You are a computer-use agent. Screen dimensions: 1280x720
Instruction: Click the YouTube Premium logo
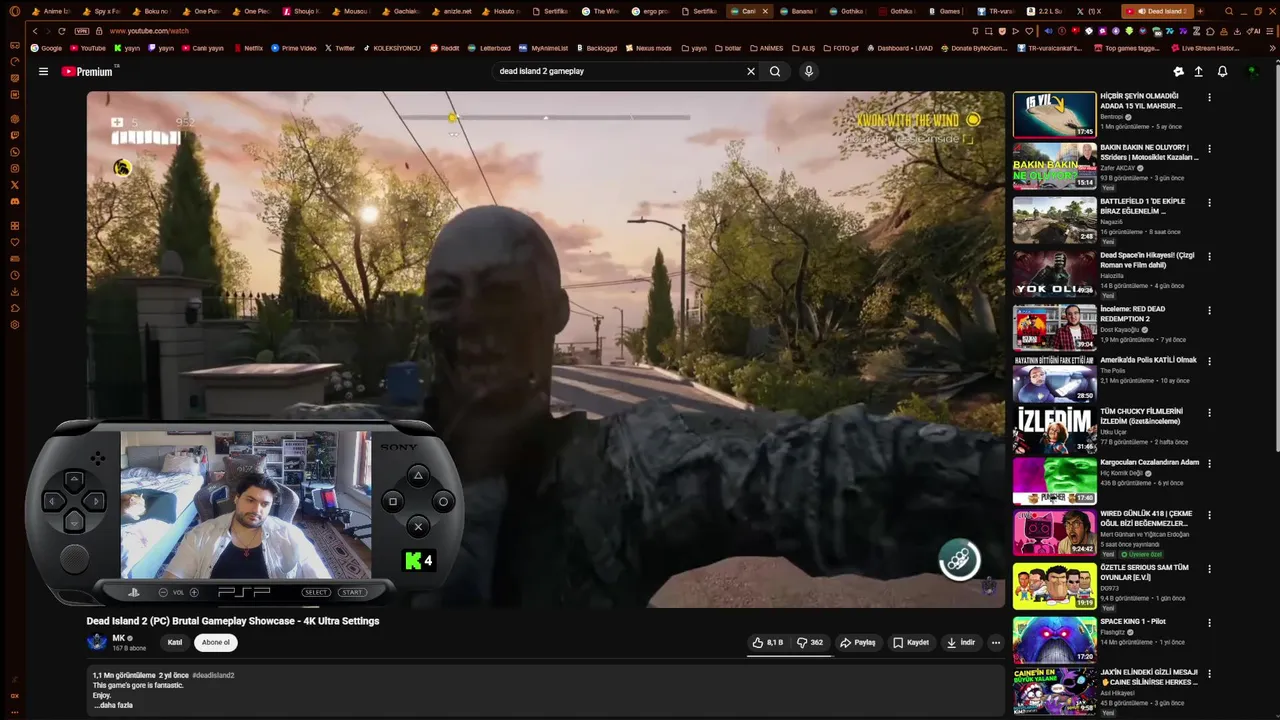[x=87, y=71]
